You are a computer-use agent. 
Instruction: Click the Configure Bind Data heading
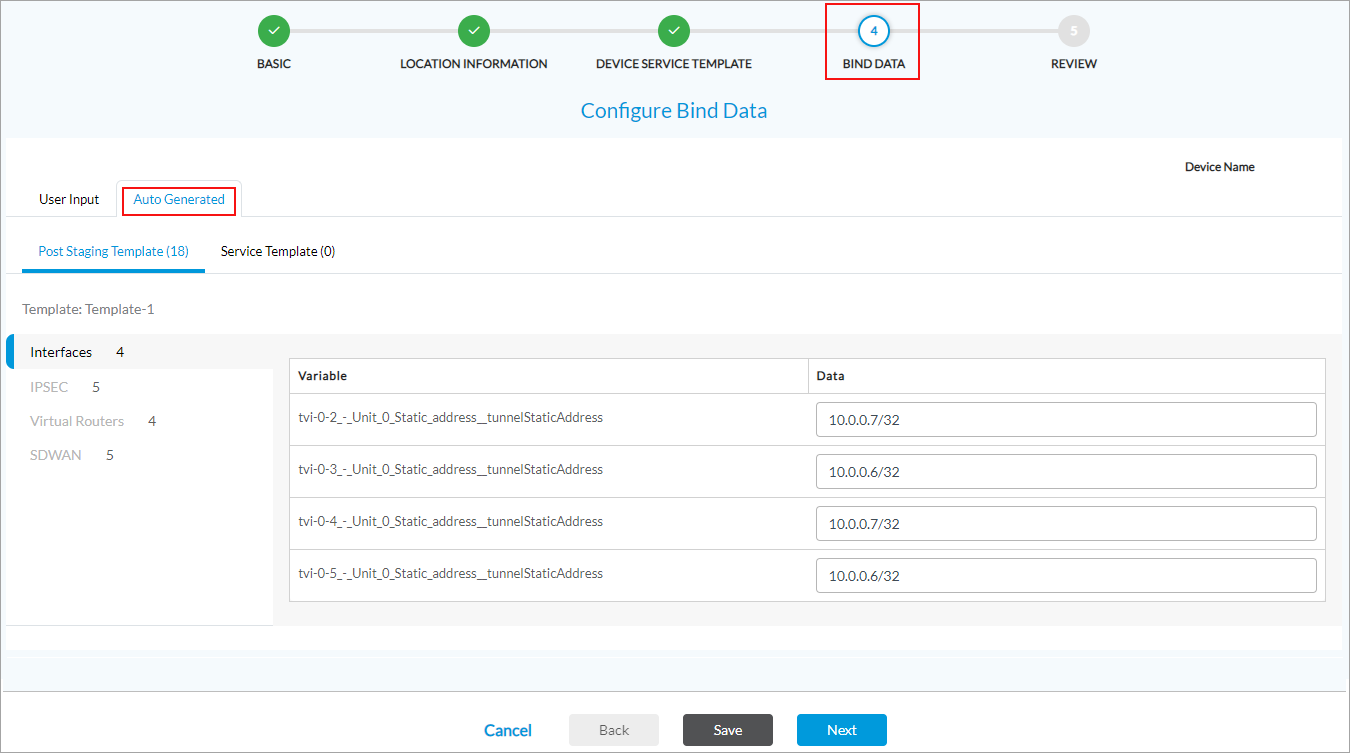pos(674,111)
